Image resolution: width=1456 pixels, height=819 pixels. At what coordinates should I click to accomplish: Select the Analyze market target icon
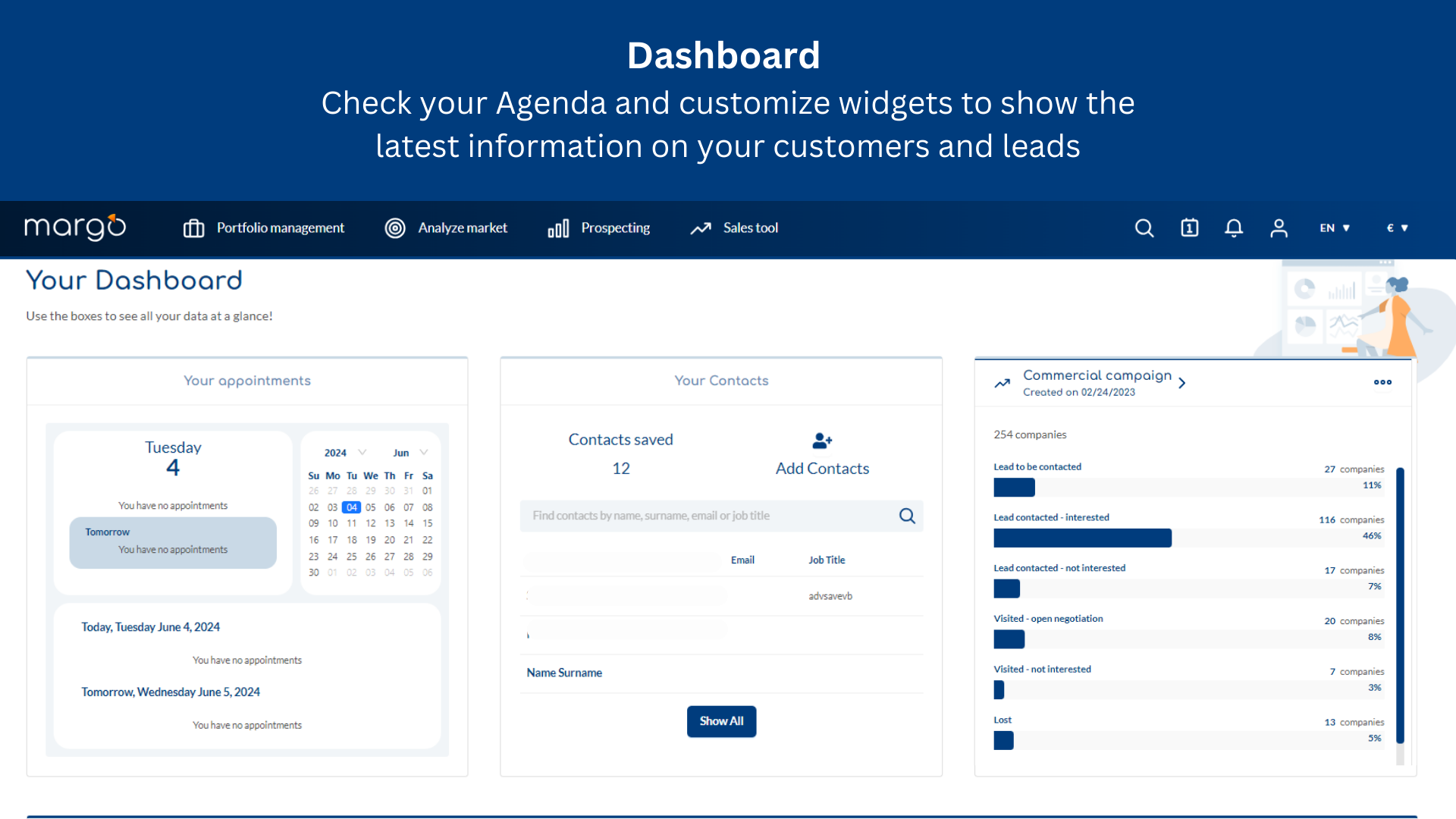point(395,227)
